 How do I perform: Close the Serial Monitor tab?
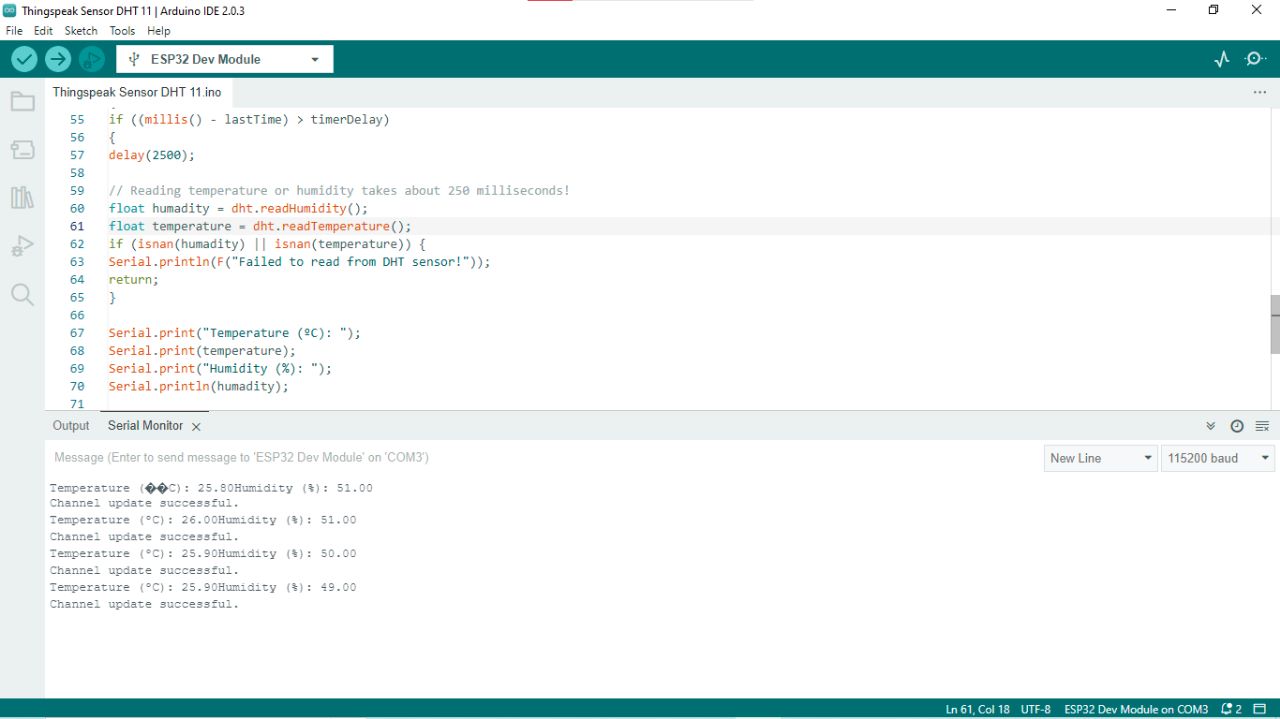[x=196, y=426]
